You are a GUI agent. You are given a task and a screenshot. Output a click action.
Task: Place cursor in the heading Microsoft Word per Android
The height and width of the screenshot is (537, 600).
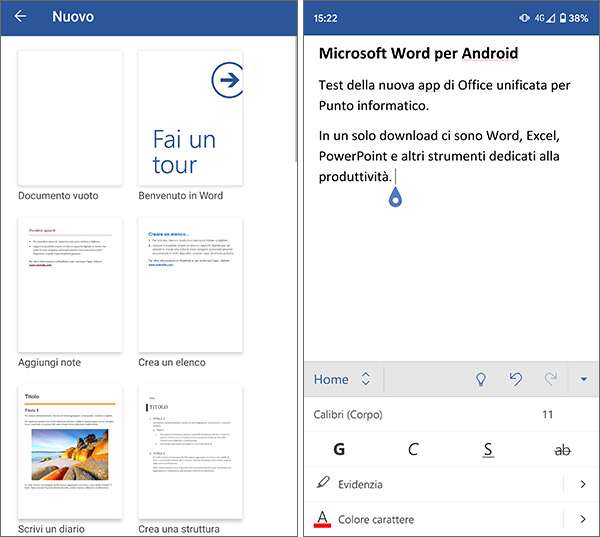click(418, 53)
